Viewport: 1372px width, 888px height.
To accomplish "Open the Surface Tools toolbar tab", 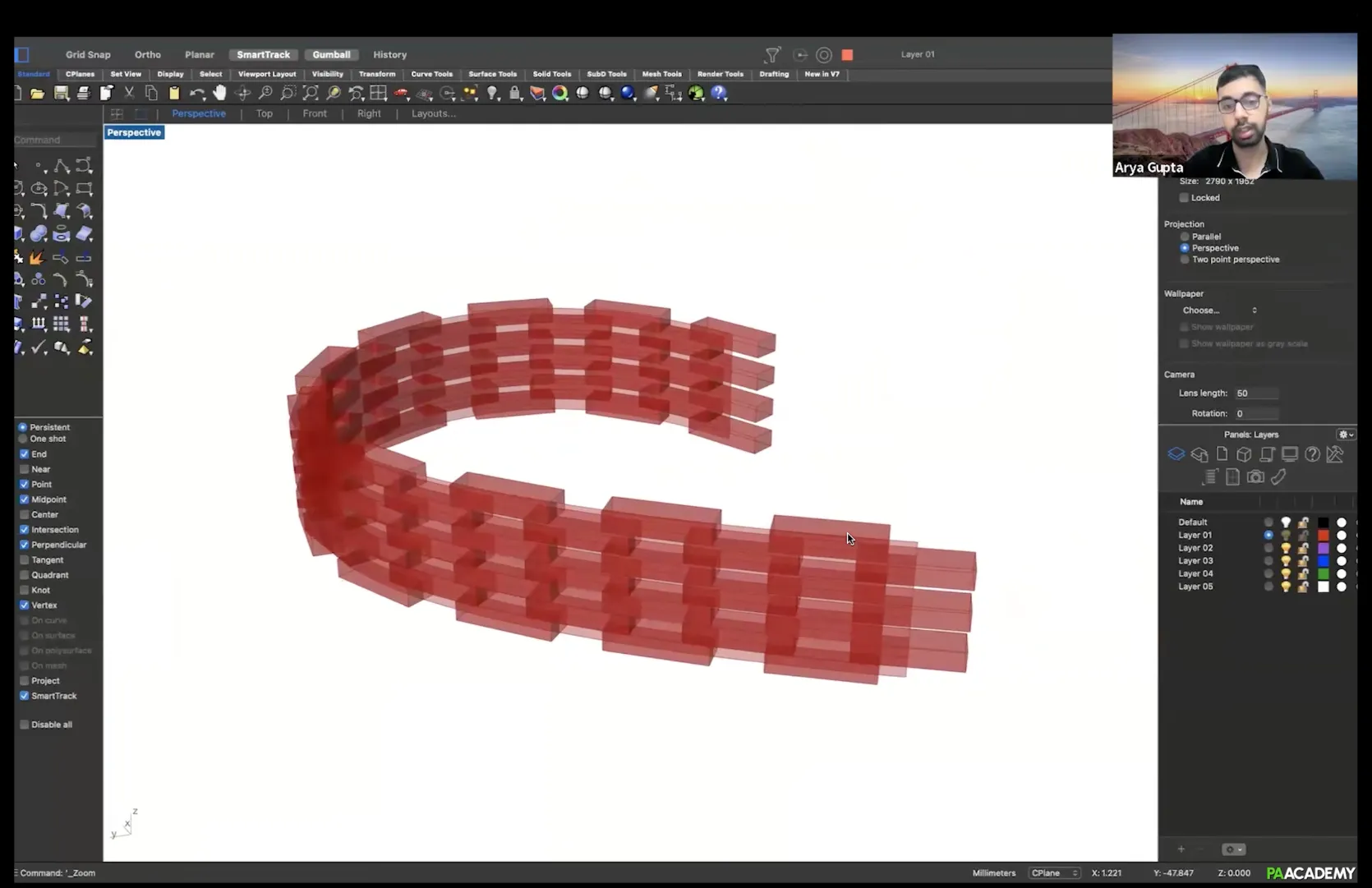I will pos(492,74).
